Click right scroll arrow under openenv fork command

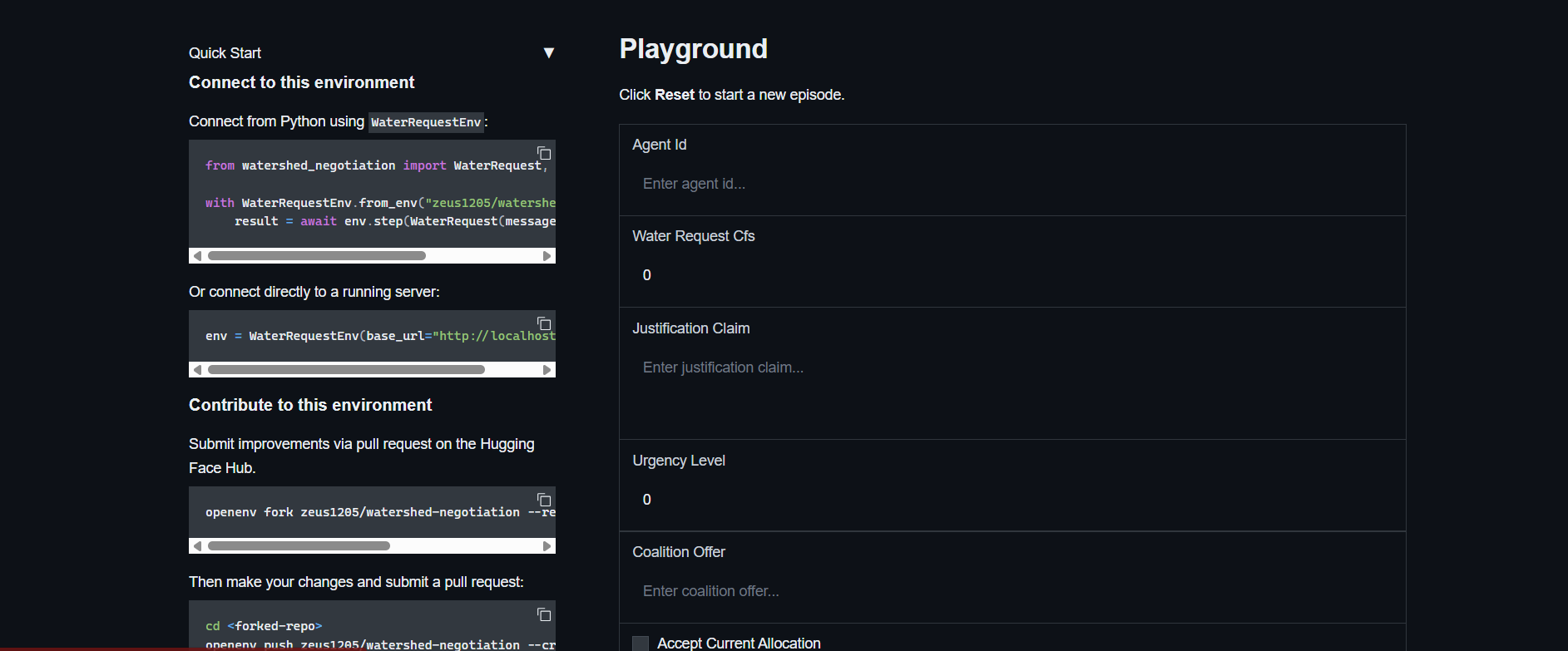[547, 546]
